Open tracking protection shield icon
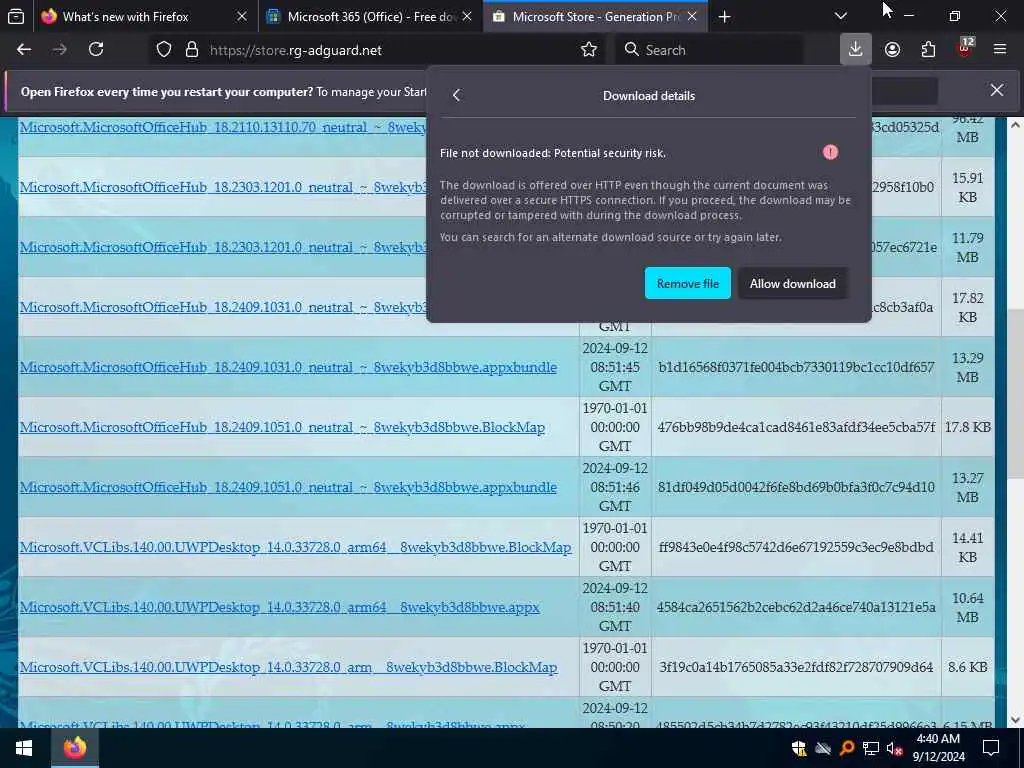Viewport: 1024px width, 768px height. (x=164, y=50)
